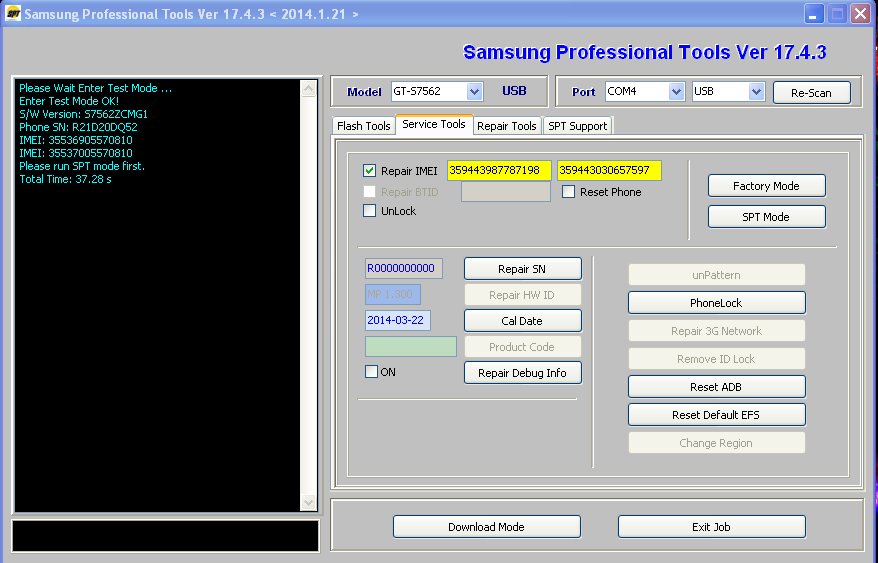Open the USB connection type dropdown
This screenshot has width=878, height=563.
(756, 91)
